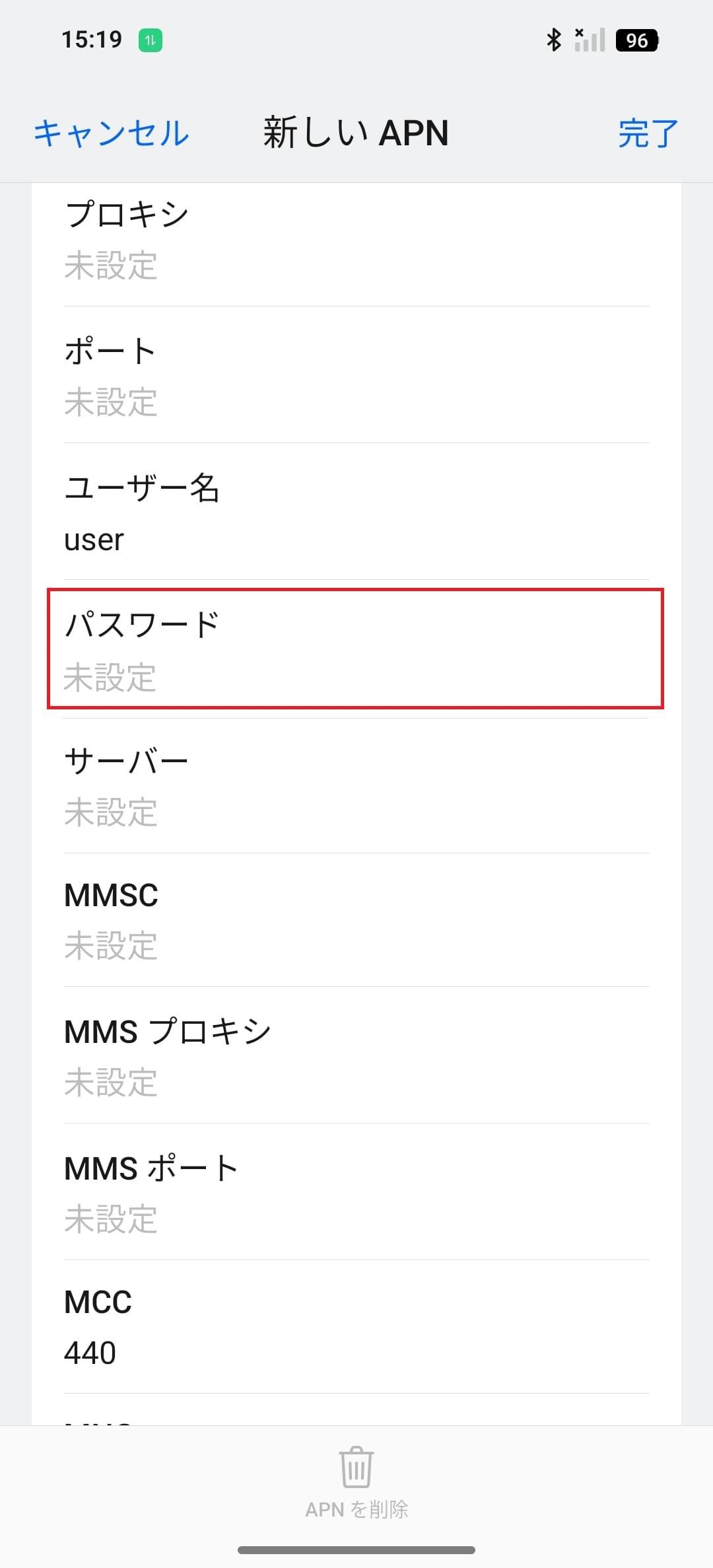The image size is (713, 1568).
Task: Open the サーバー setting row
Action: (x=356, y=785)
